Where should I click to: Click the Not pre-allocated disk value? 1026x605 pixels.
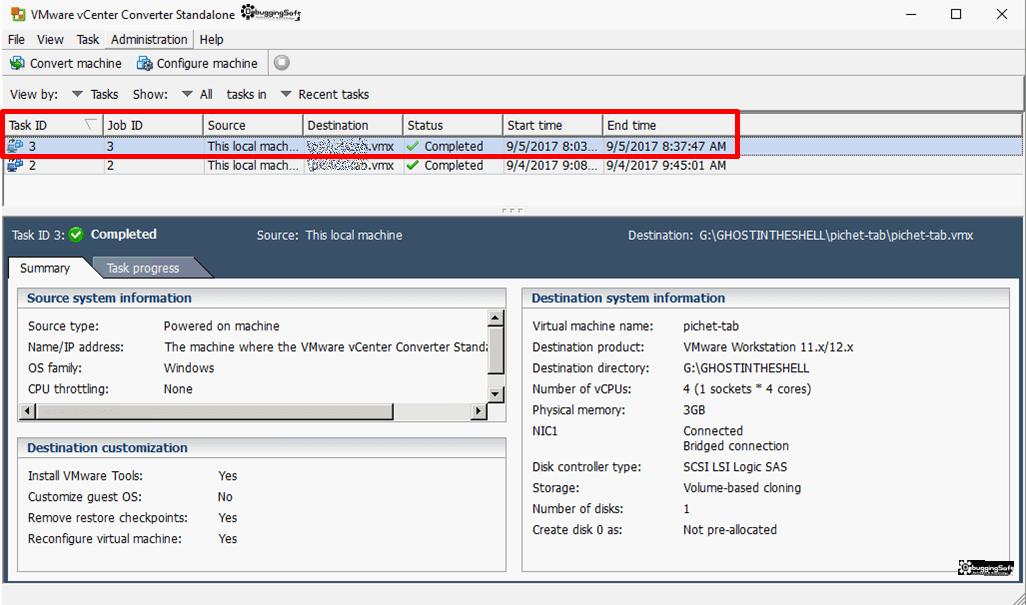tap(730, 529)
